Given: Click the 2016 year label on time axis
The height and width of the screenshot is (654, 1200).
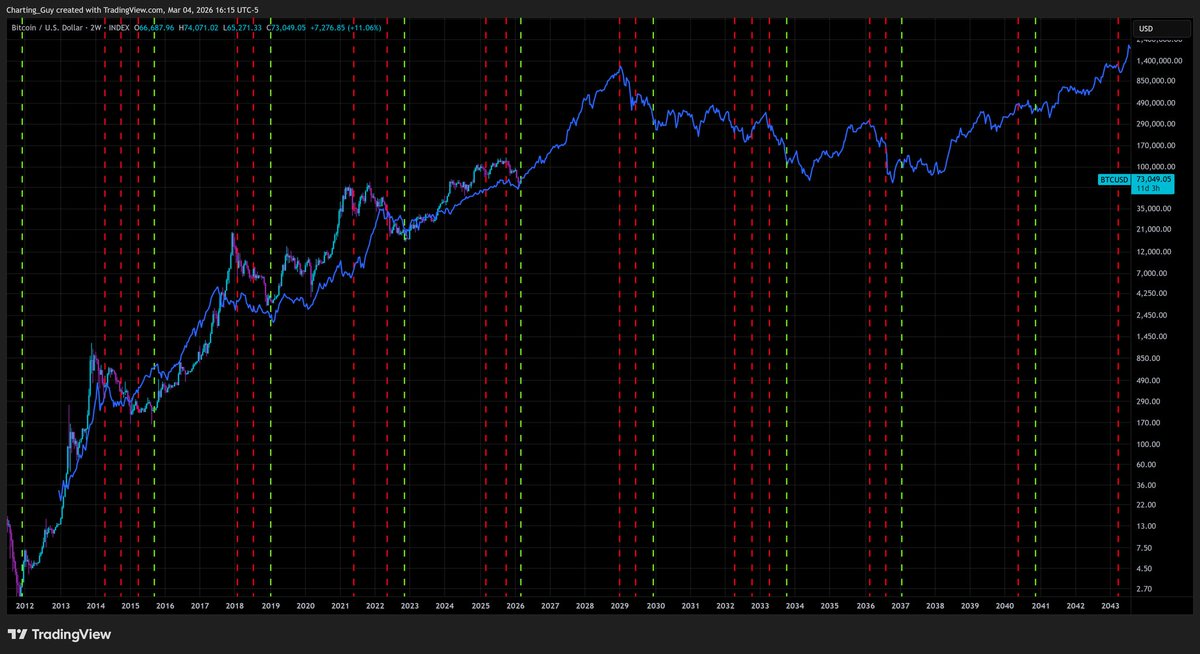Looking at the screenshot, I should tap(165, 606).
